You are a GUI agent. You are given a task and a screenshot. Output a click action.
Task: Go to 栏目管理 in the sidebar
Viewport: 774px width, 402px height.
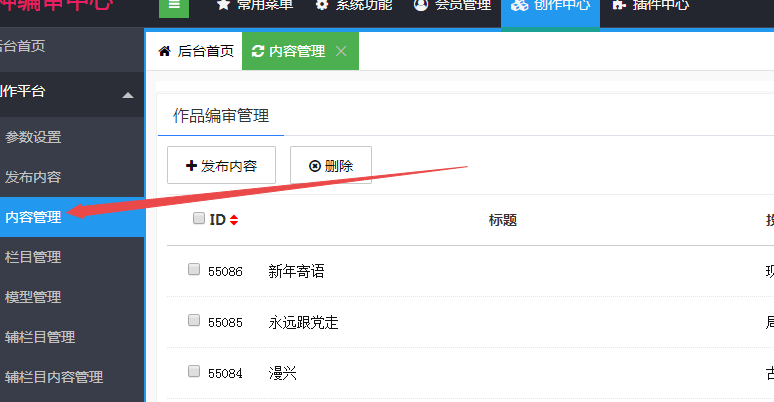pyautogui.click(x=33, y=257)
